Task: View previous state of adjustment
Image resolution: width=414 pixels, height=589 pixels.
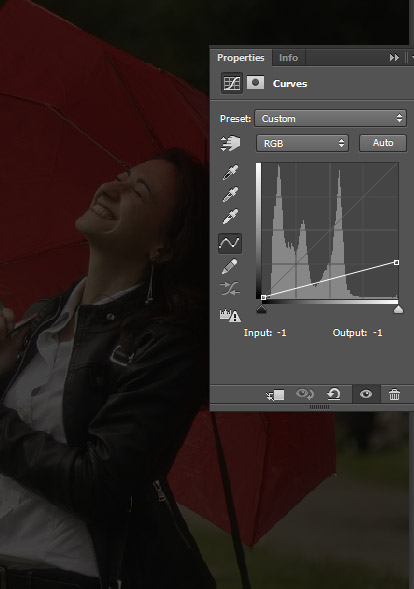Action: click(x=305, y=394)
